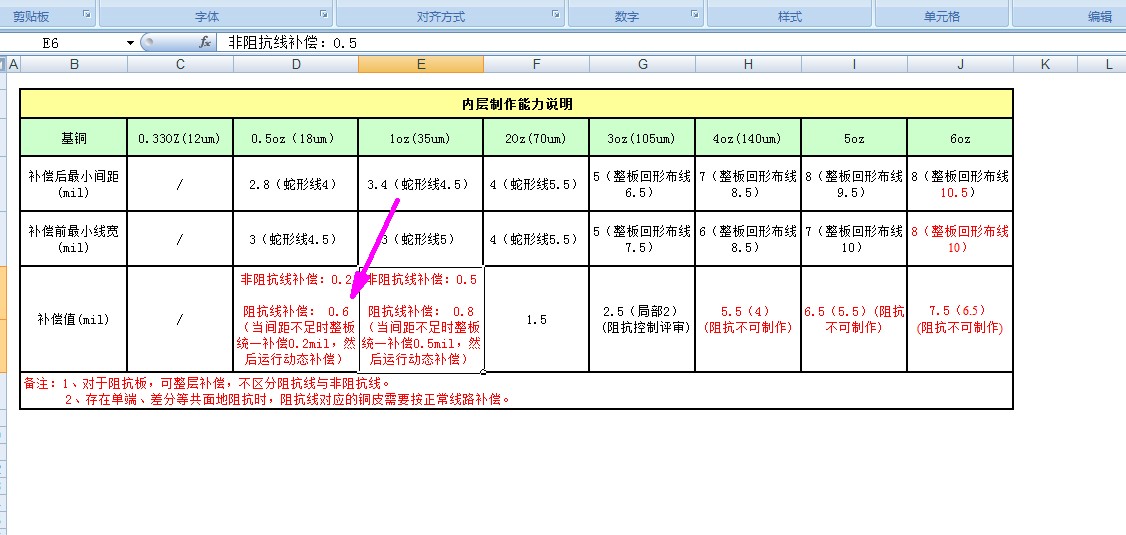
Task: Select the highlighted column E header
Action: point(421,65)
